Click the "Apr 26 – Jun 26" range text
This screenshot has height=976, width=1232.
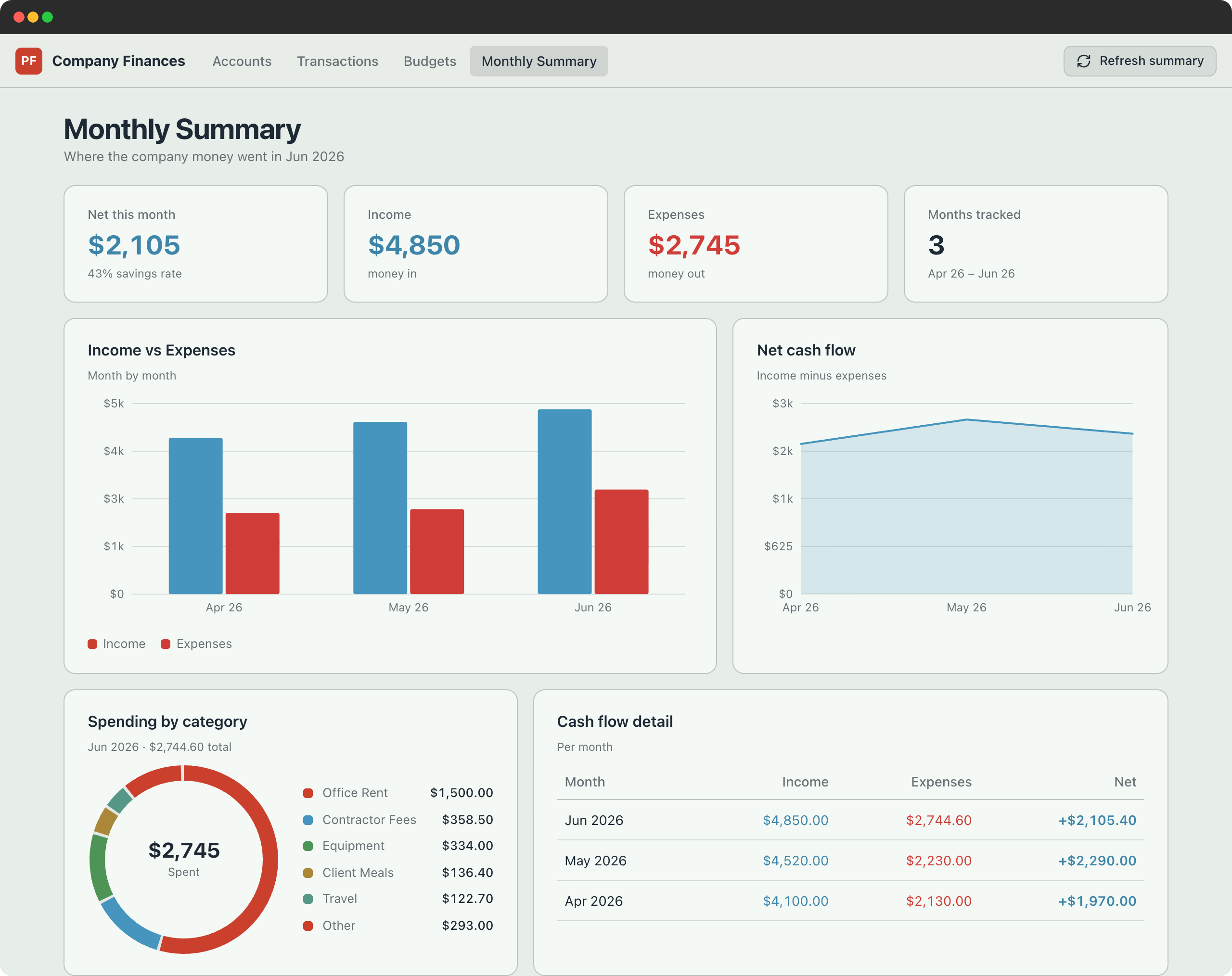click(x=971, y=274)
